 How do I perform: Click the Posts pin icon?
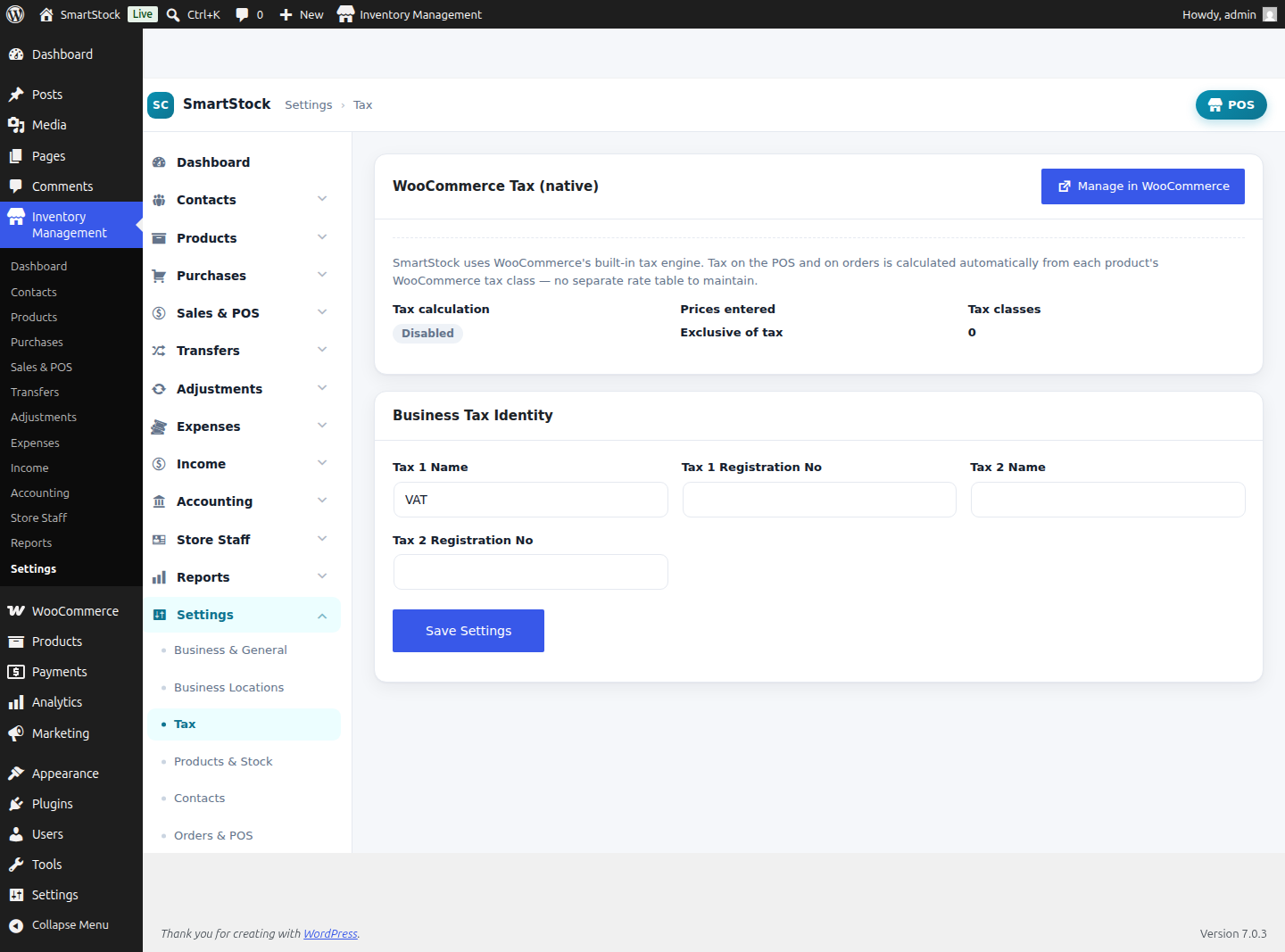[16, 95]
